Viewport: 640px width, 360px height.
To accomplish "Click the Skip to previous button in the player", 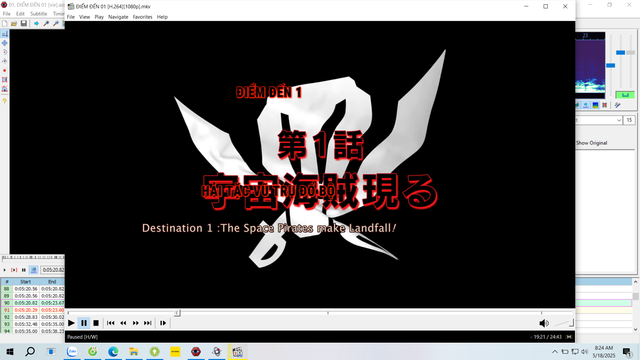I will [111, 323].
